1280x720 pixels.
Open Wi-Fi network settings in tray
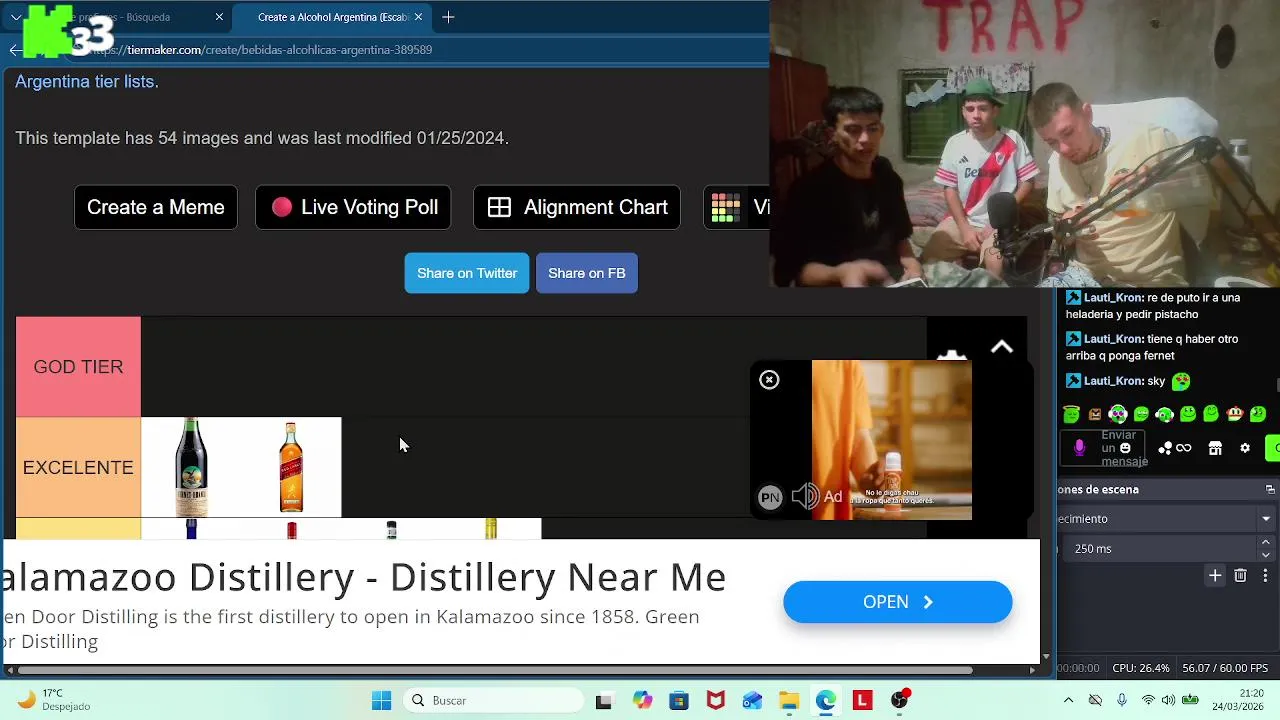[x=1148, y=701]
